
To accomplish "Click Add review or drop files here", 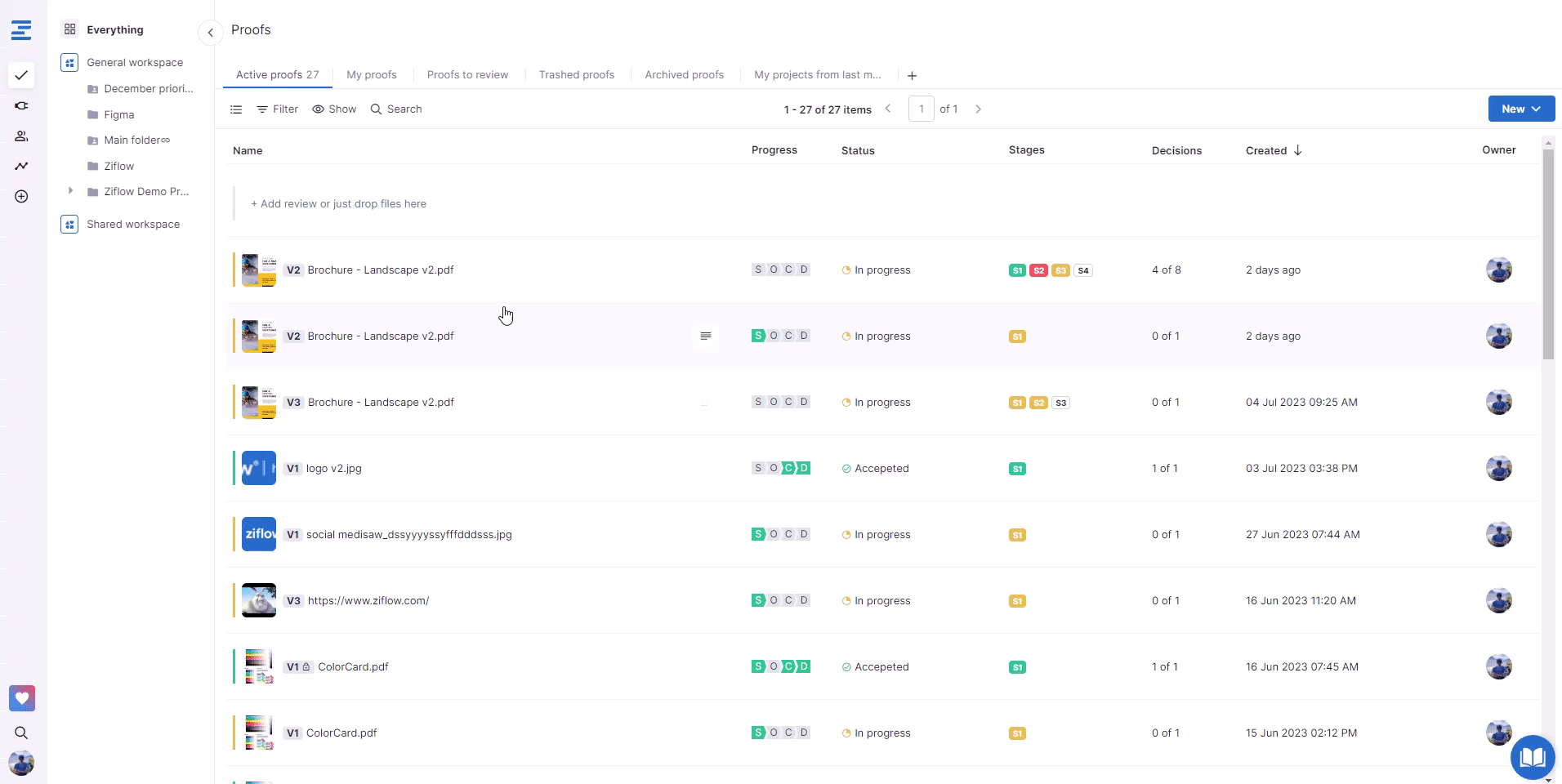I will 338,203.
